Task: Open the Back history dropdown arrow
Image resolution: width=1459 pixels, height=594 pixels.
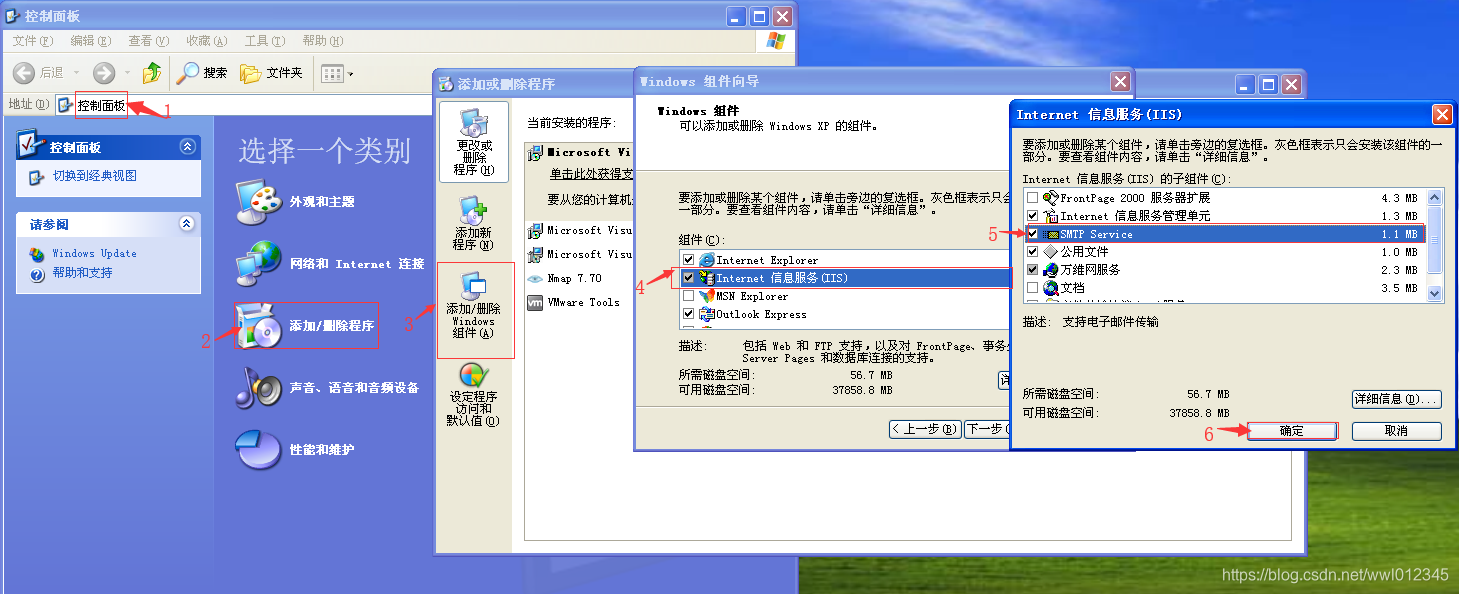Action: click(76, 73)
